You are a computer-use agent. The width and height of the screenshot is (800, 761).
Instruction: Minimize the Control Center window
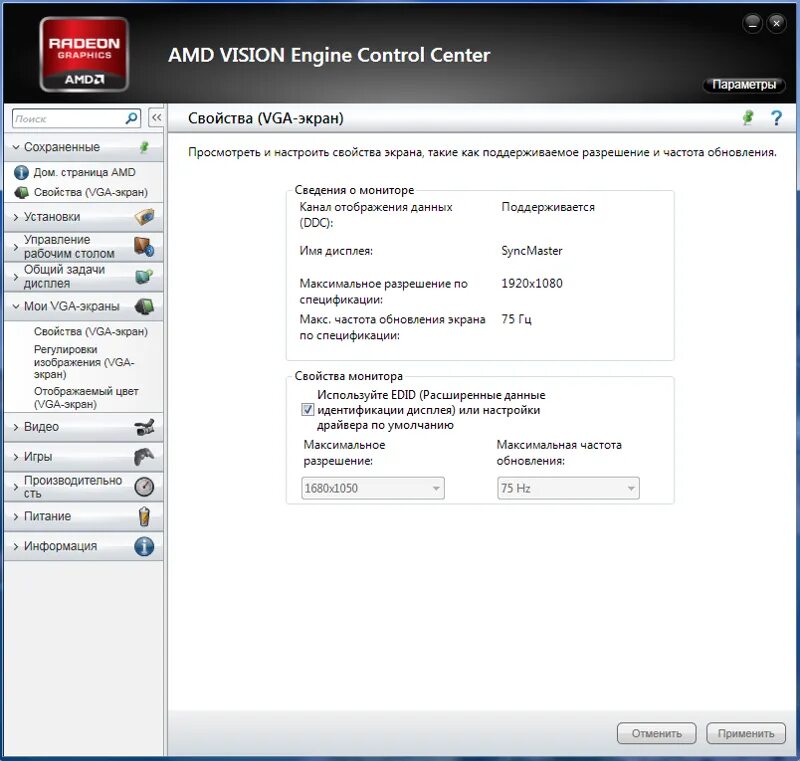pyautogui.click(x=752, y=23)
